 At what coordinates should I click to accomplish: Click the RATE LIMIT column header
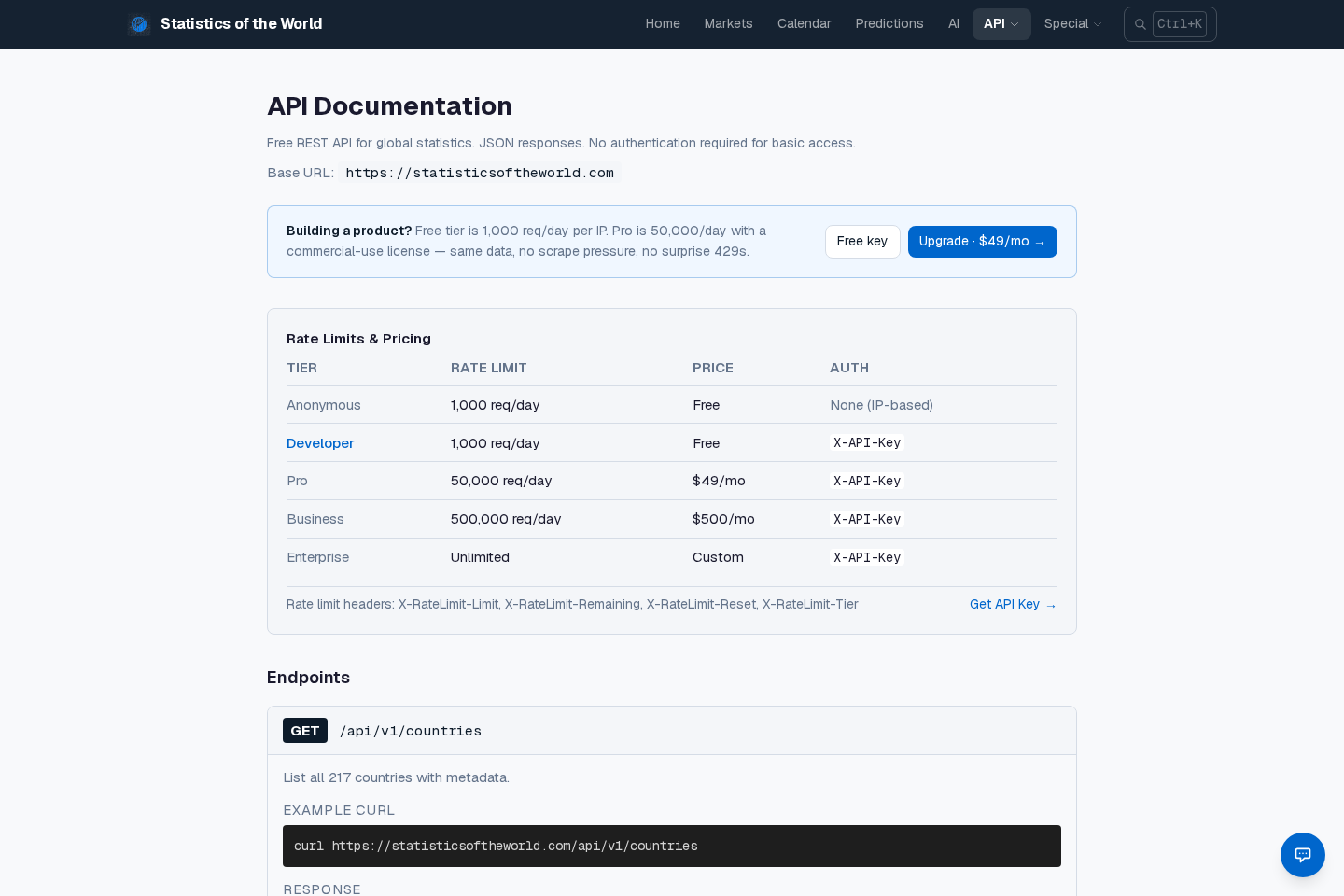coord(489,368)
